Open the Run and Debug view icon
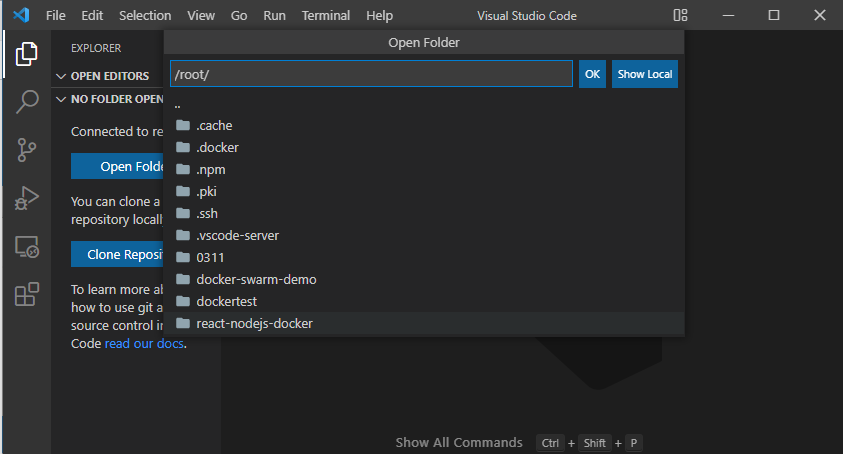The height and width of the screenshot is (454, 843). coord(26,198)
